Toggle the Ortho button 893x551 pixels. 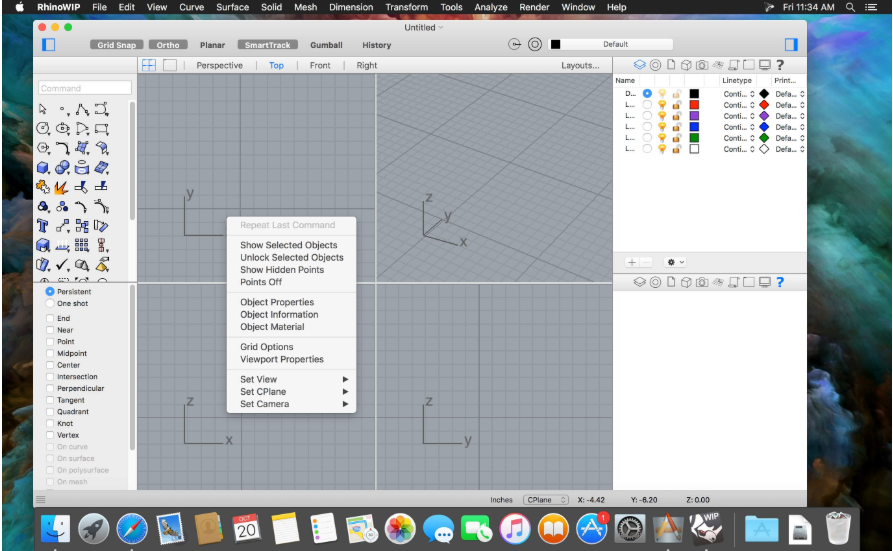(168, 45)
